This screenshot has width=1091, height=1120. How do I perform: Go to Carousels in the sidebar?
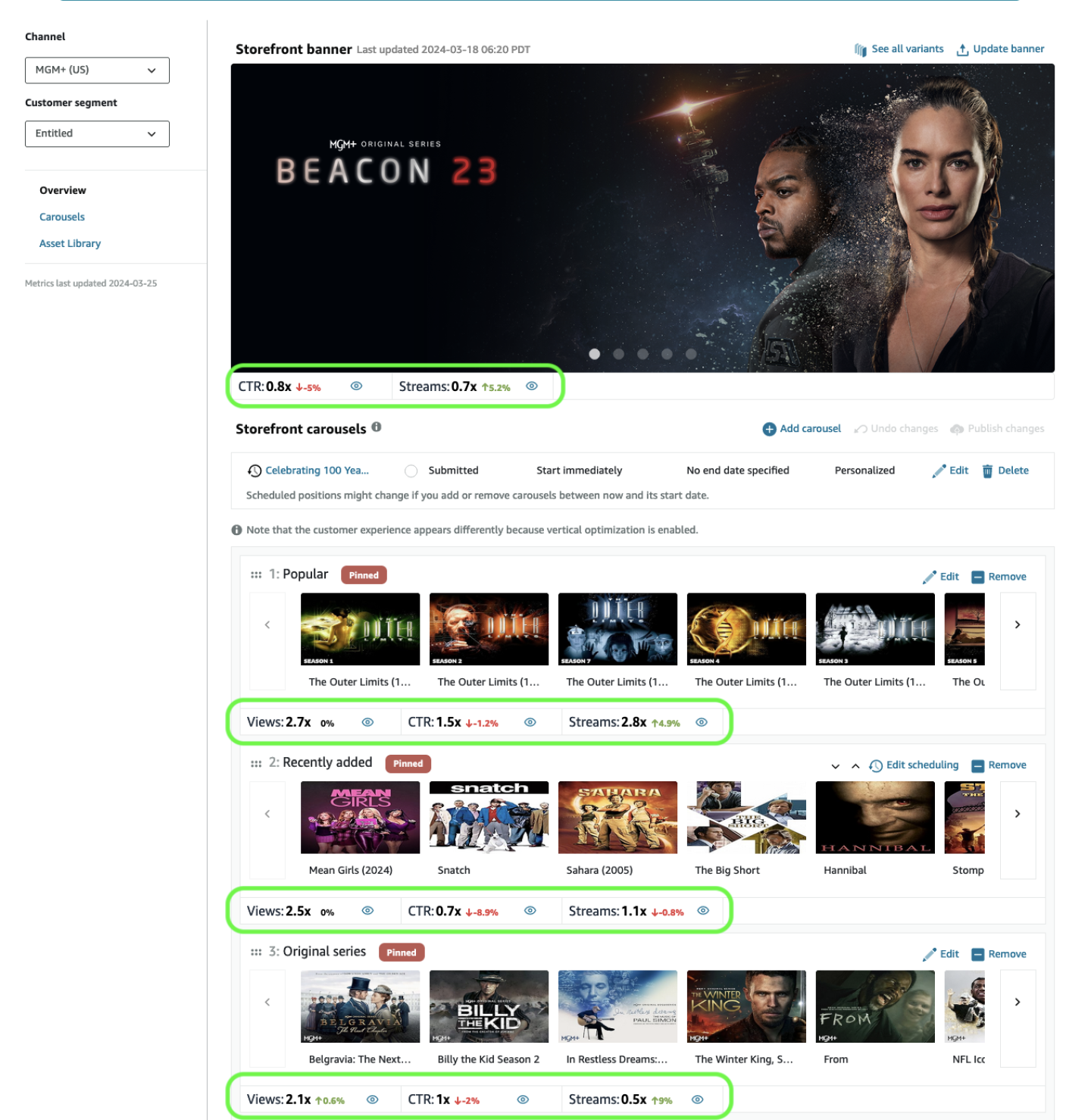pos(62,217)
